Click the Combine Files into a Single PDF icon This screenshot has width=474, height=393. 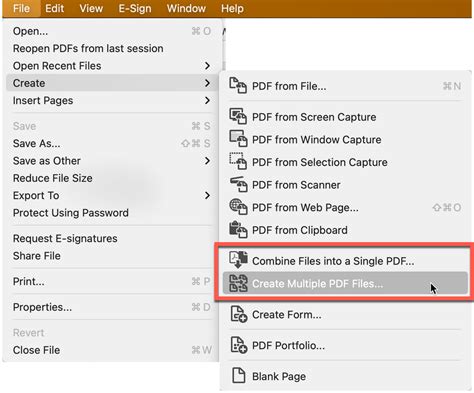click(238, 260)
